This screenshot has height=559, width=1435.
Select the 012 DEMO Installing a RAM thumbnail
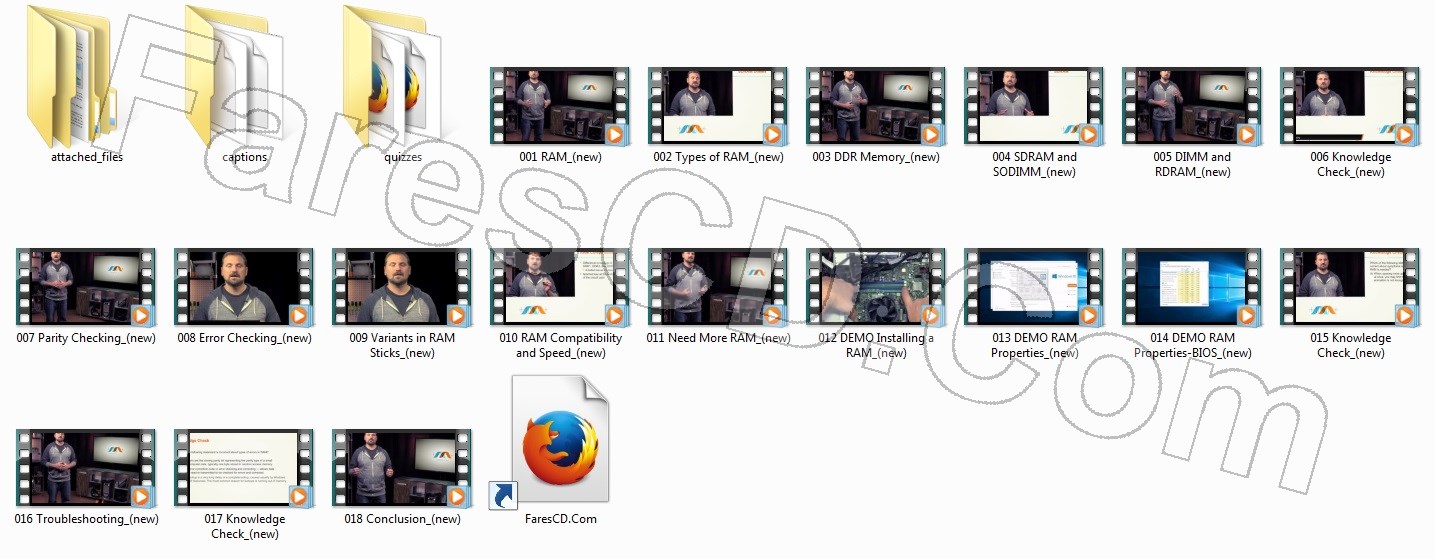(876, 287)
